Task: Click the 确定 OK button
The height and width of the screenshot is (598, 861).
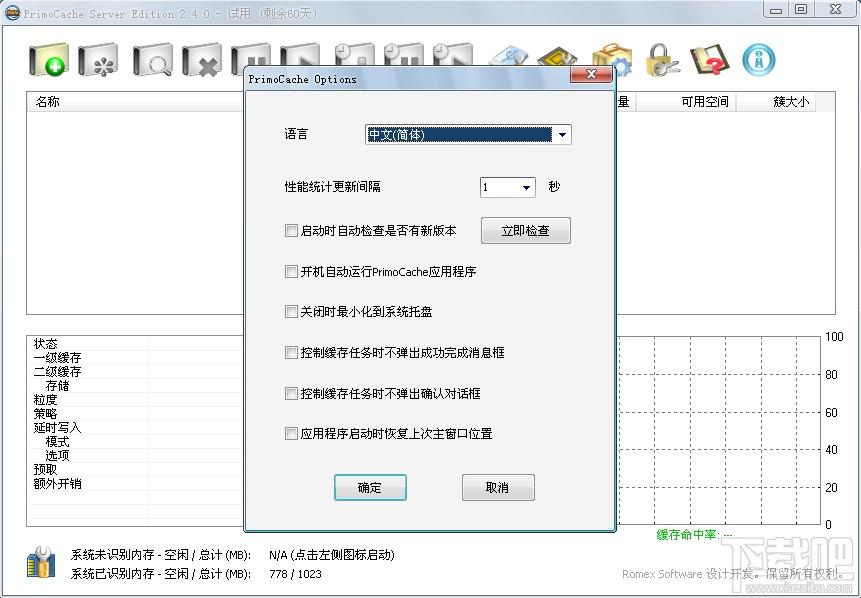Action: point(370,488)
